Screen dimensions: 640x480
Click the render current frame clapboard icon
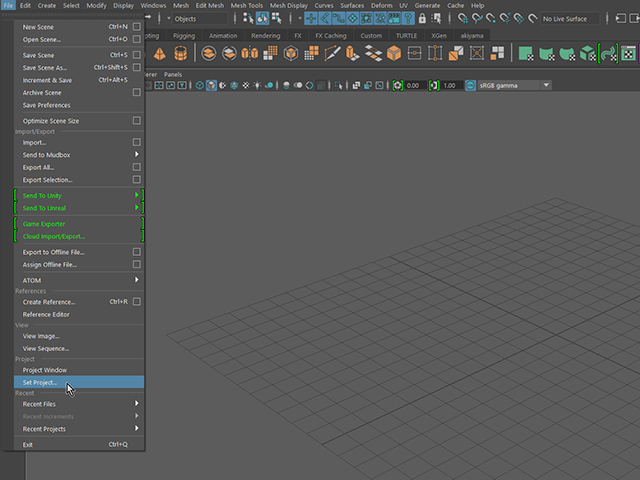(x=394, y=18)
